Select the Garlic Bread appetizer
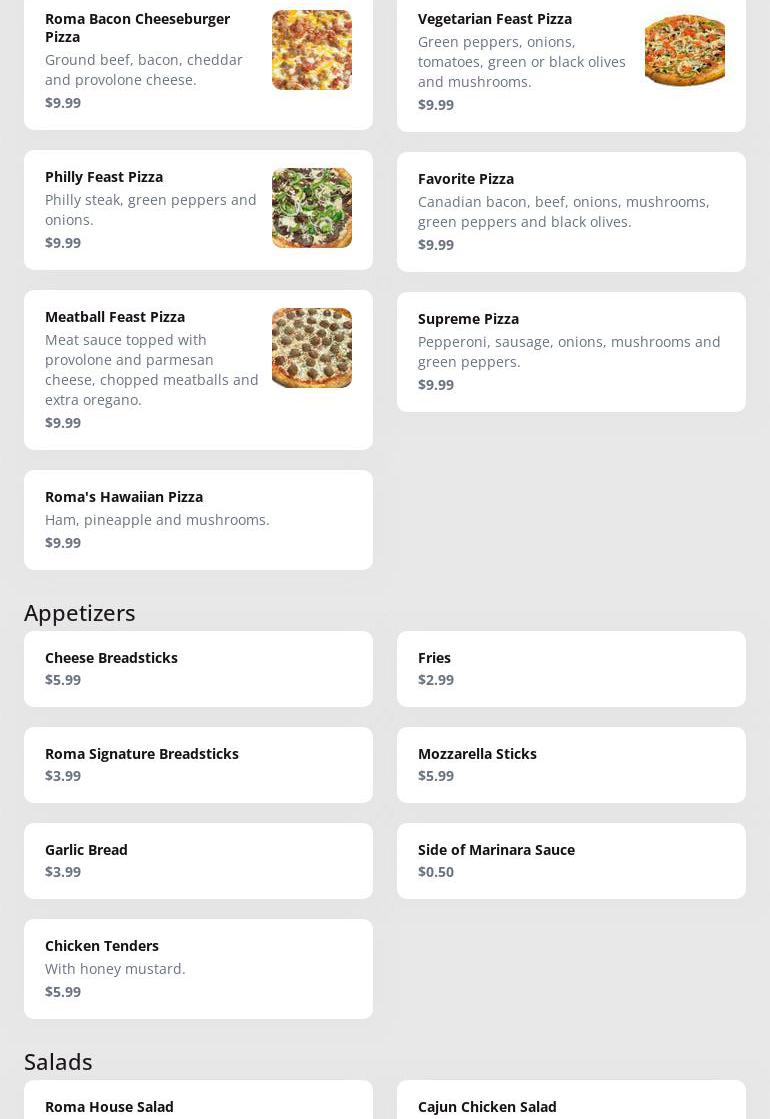770x1119 pixels. click(198, 860)
